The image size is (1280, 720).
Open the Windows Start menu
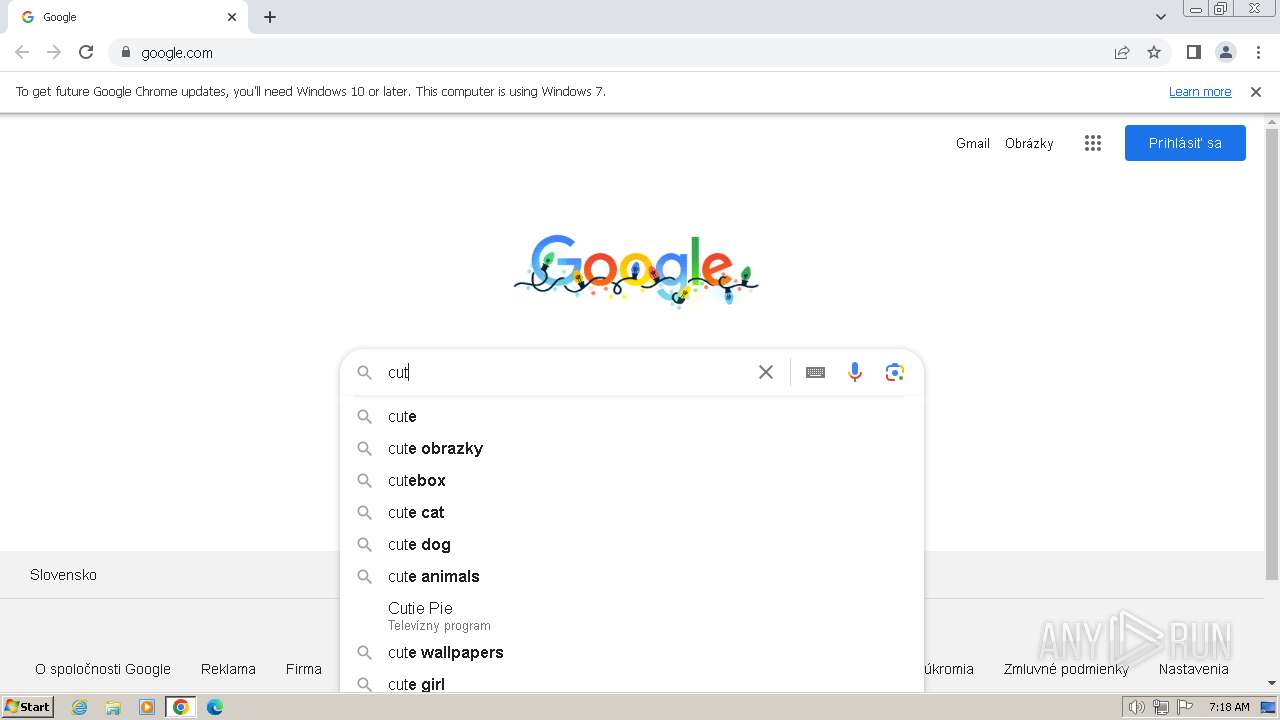pyautogui.click(x=28, y=707)
